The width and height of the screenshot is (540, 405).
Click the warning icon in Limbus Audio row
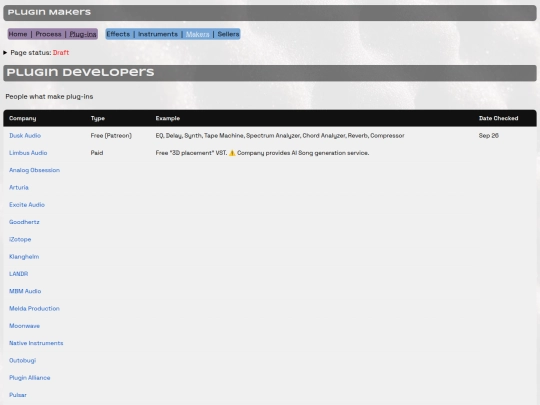coord(232,153)
